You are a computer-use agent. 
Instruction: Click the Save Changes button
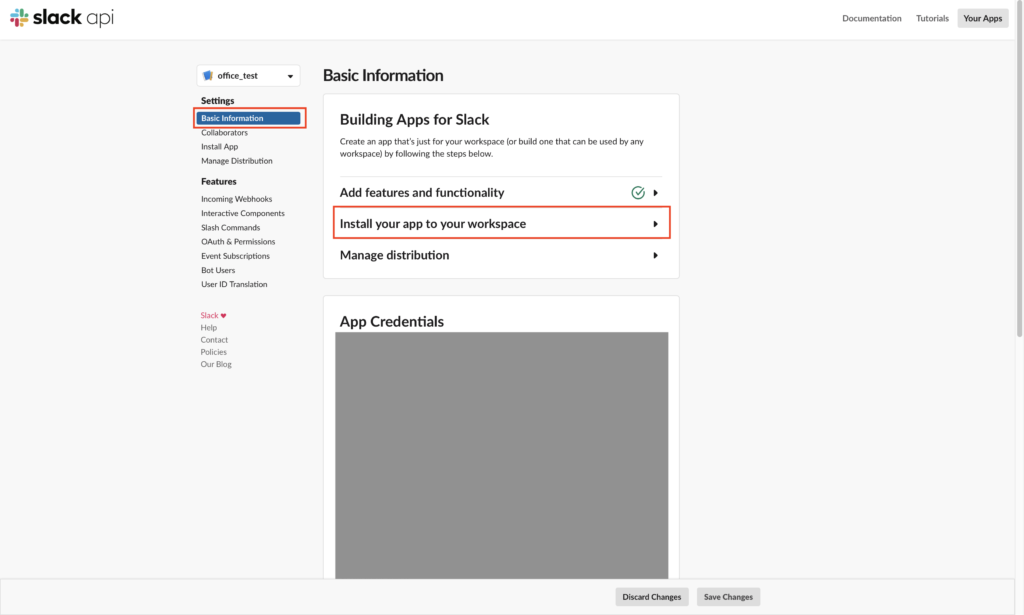[x=728, y=597]
